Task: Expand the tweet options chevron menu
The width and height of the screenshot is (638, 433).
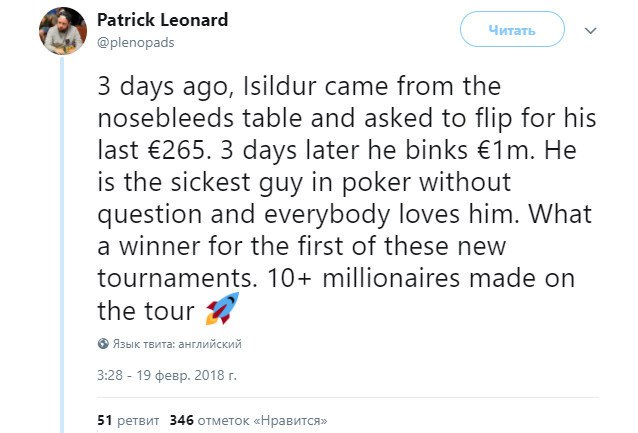Action: (x=590, y=31)
